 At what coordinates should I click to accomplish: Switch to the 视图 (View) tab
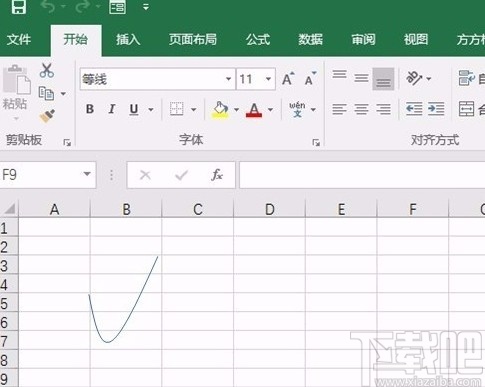pos(416,40)
